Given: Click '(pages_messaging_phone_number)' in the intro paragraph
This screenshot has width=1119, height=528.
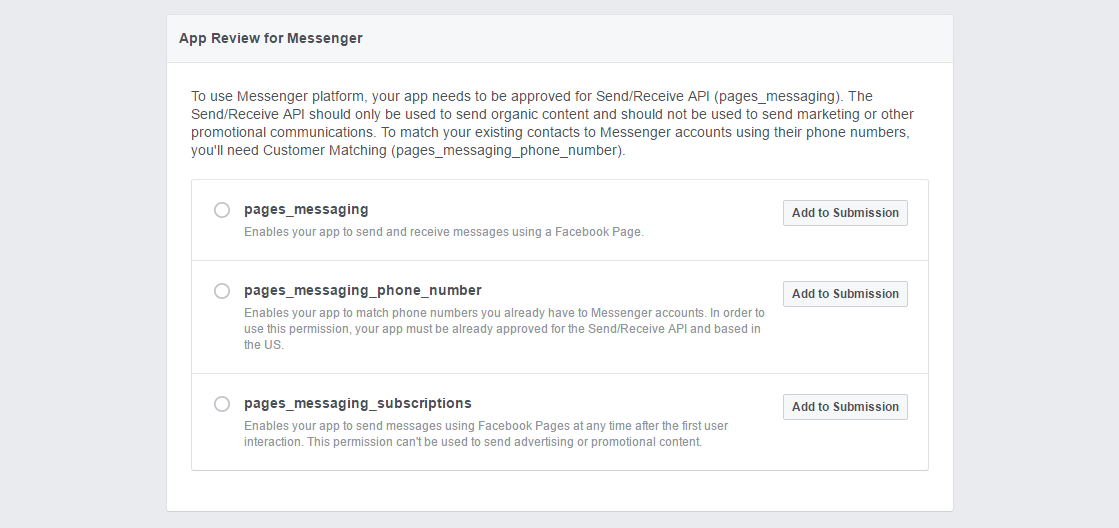Looking at the screenshot, I should click(x=508, y=151).
